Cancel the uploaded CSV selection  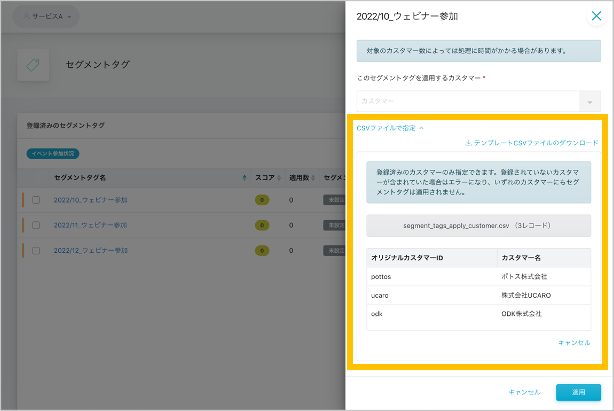pos(574,342)
